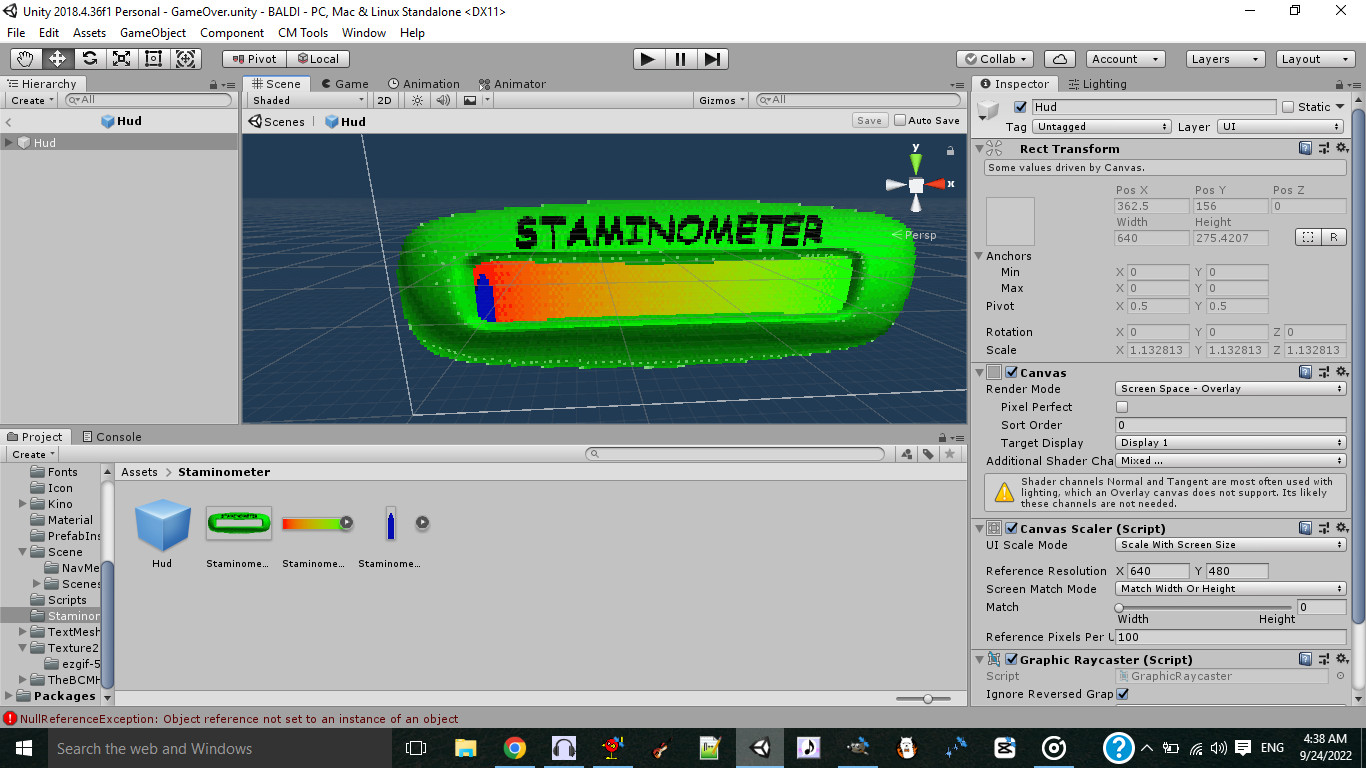Select the Rect tool
The height and width of the screenshot is (768, 1366).
coord(154,59)
